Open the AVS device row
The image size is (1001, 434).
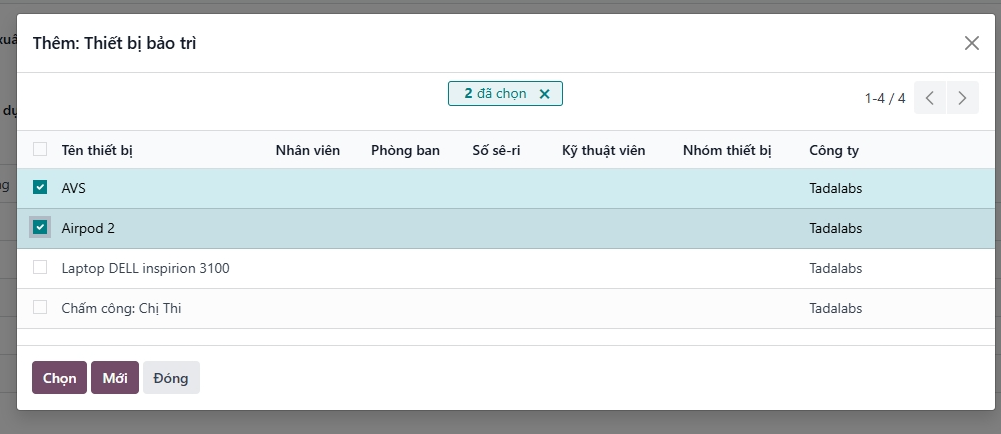coord(506,188)
